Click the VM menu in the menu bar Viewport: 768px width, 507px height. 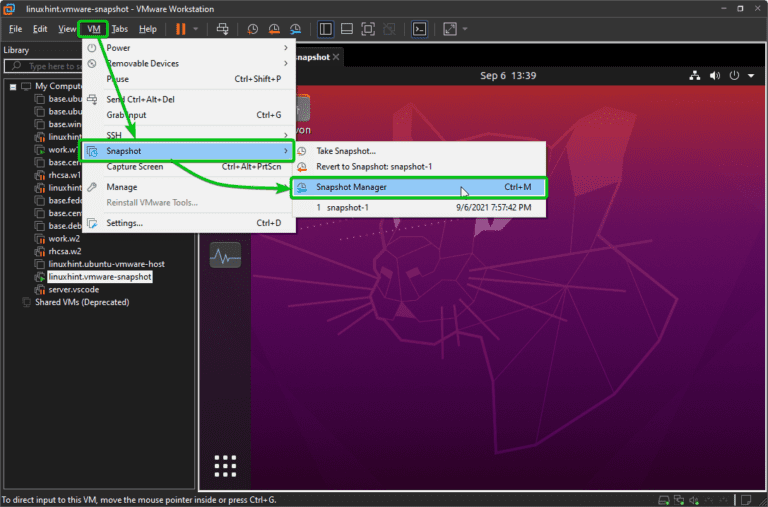[x=94, y=29]
